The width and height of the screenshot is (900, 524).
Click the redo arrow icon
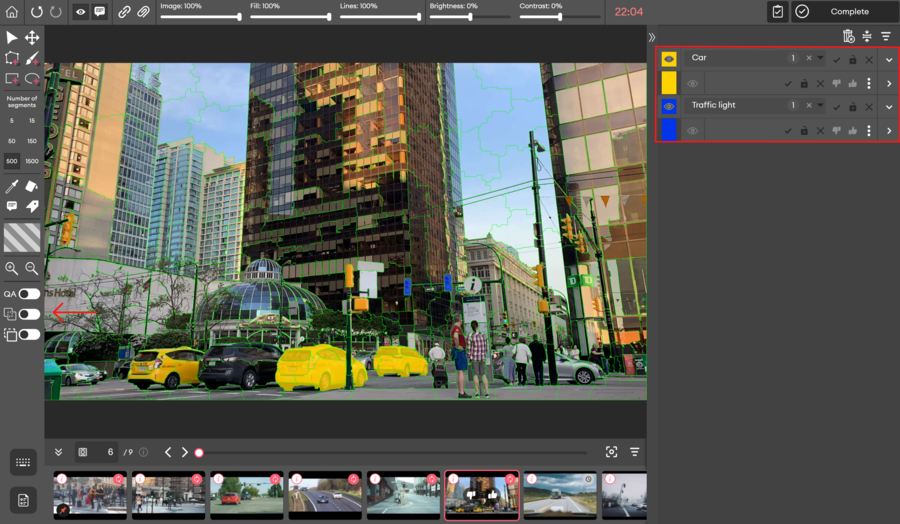tap(56, 11)
